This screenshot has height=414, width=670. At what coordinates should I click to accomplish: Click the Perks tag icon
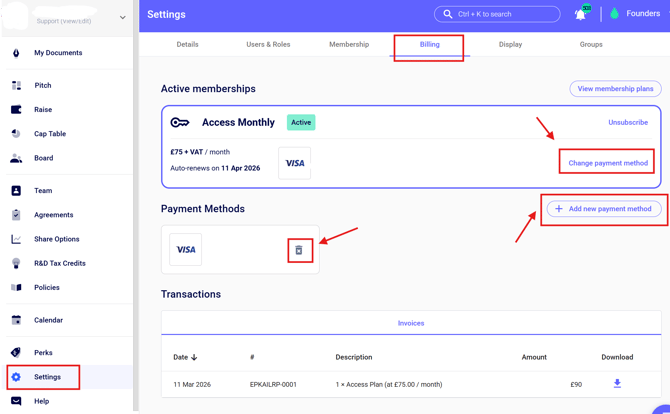[16, 352]
